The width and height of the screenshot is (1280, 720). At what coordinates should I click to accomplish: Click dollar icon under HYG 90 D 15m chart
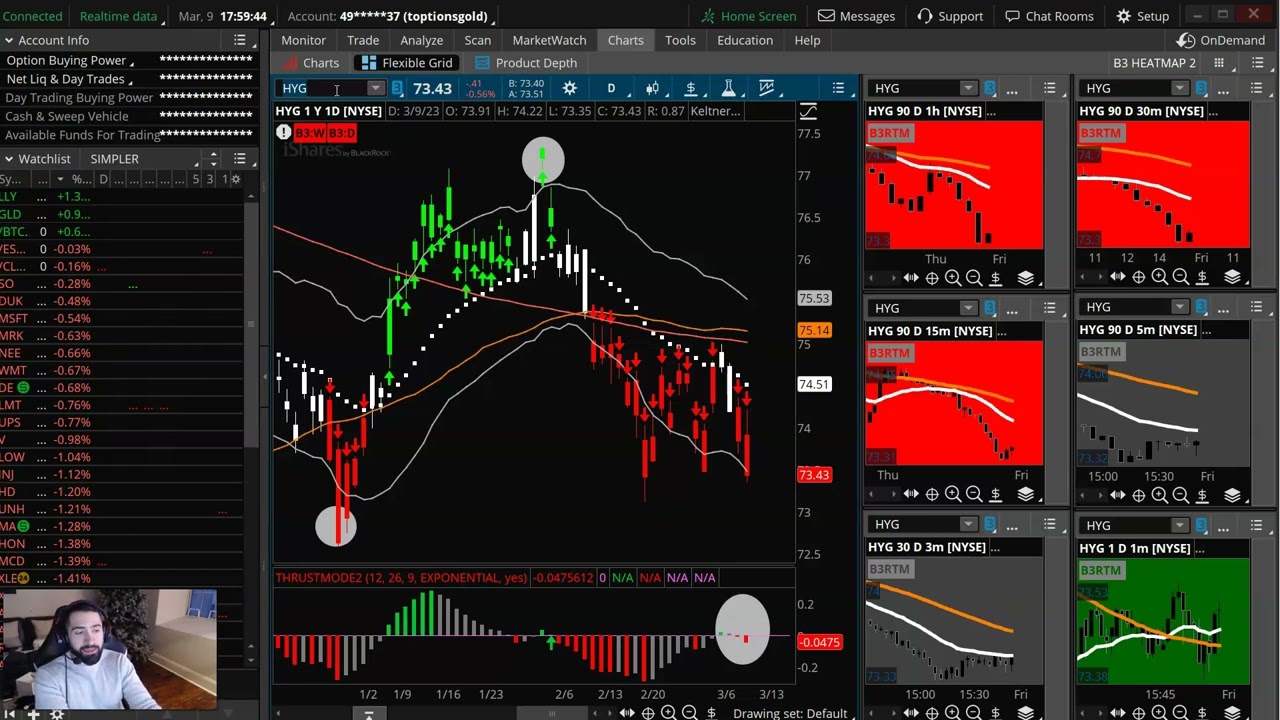(x=995, y=494)
